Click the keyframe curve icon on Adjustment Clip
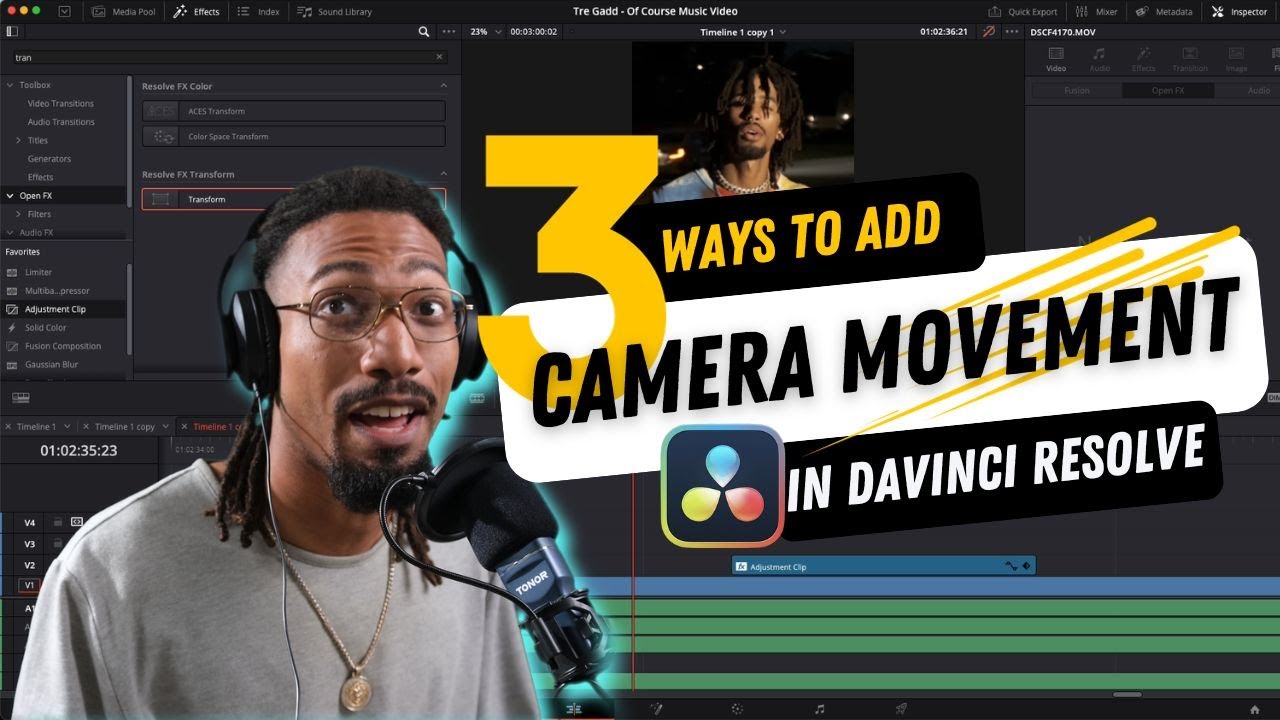Image resolution: width=1280 pixels, height=720 pixels. pyautogui.click(x=1010, y=567)
